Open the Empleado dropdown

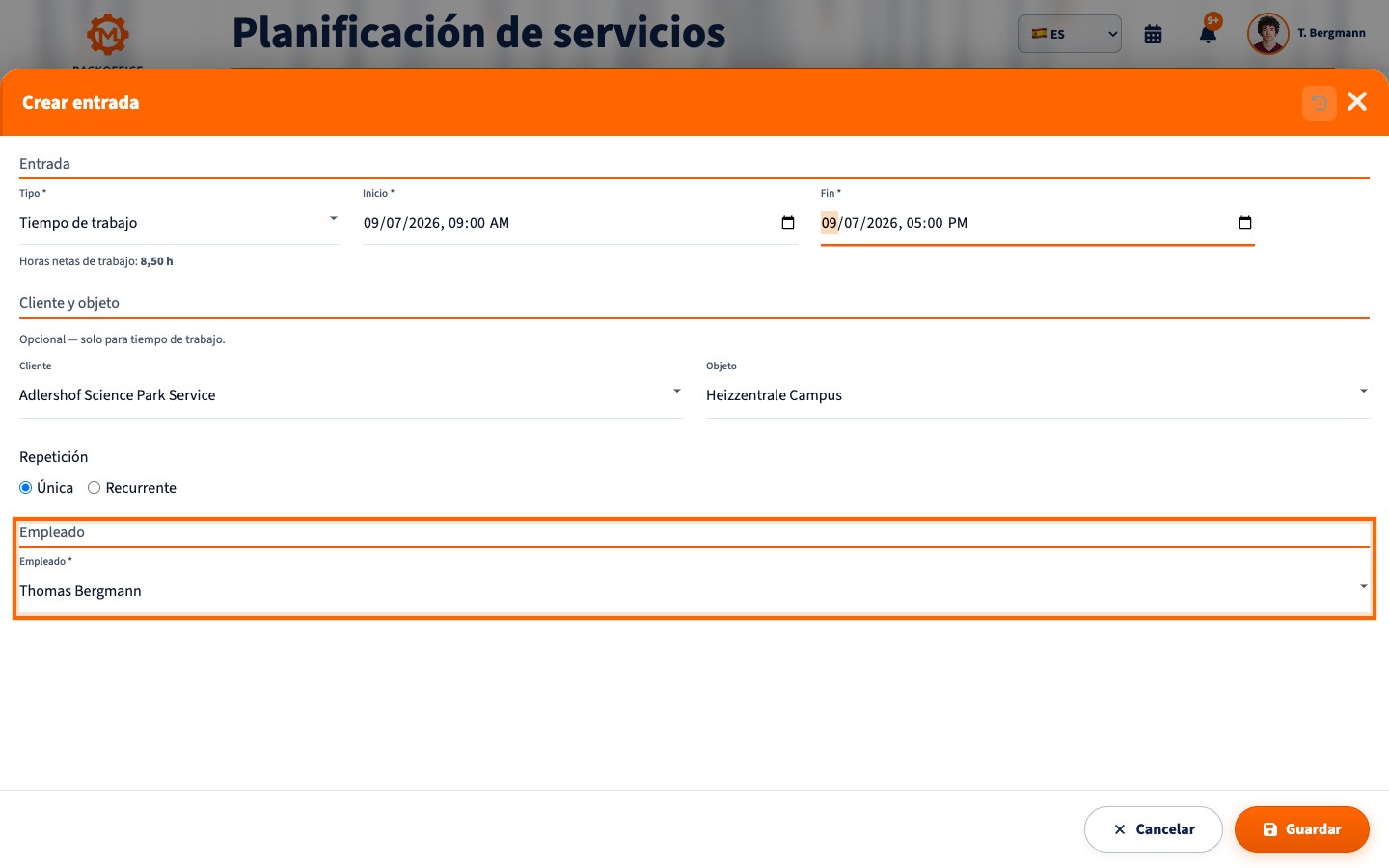coord(694,591)
